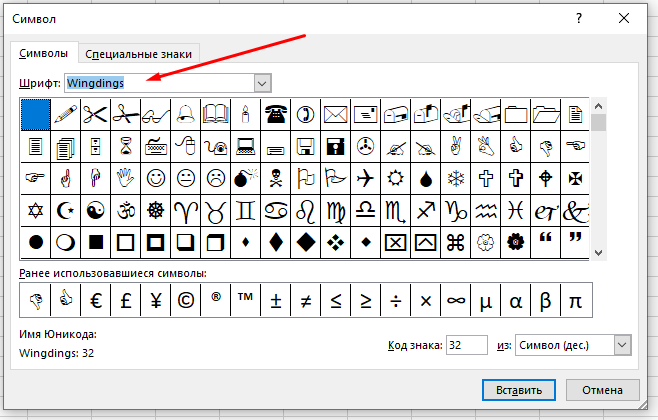Screen dimensions: 658x420
Task: Pick the boxed X symbol
Action: point(396,242)
